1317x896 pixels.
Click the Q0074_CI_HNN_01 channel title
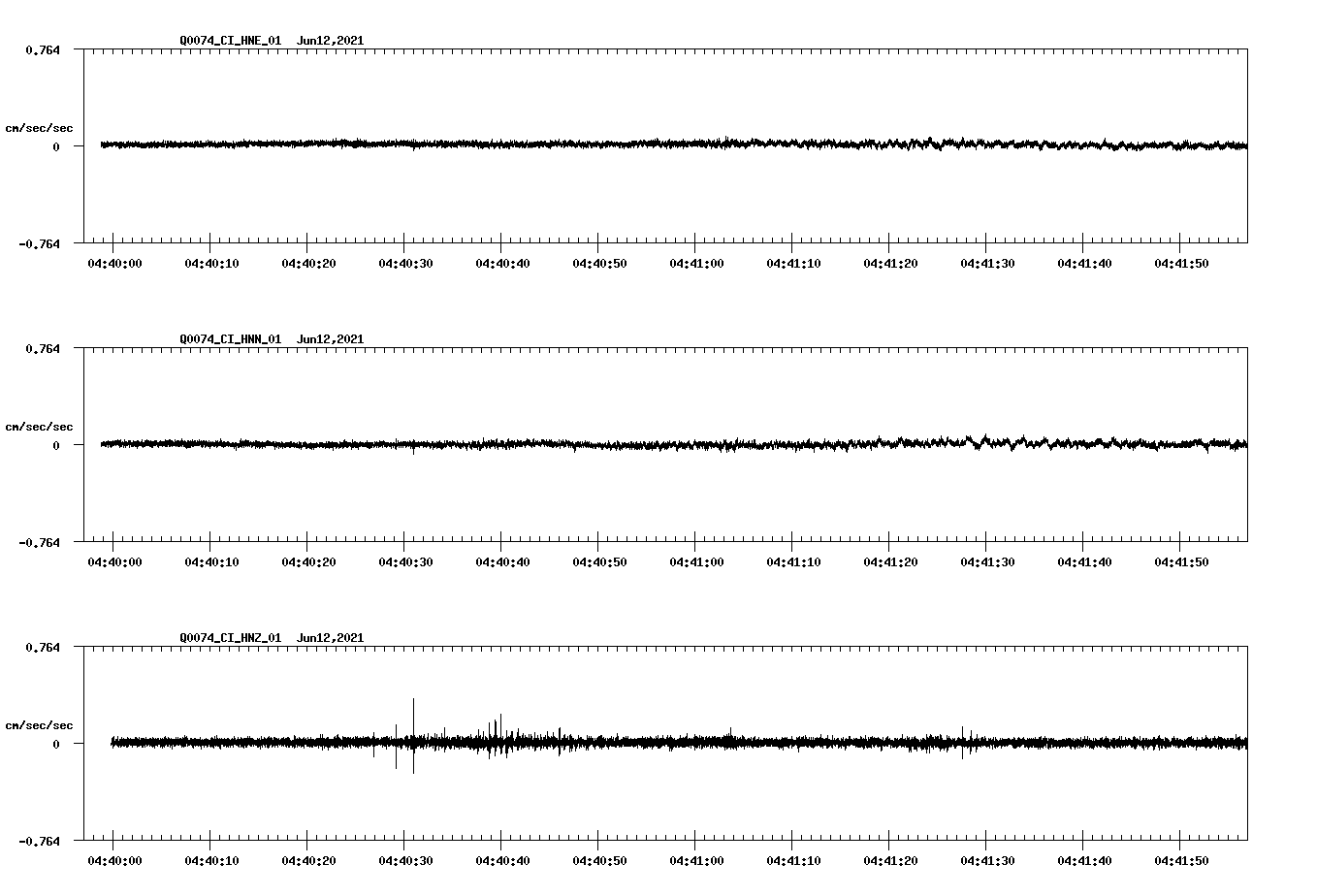231,339
